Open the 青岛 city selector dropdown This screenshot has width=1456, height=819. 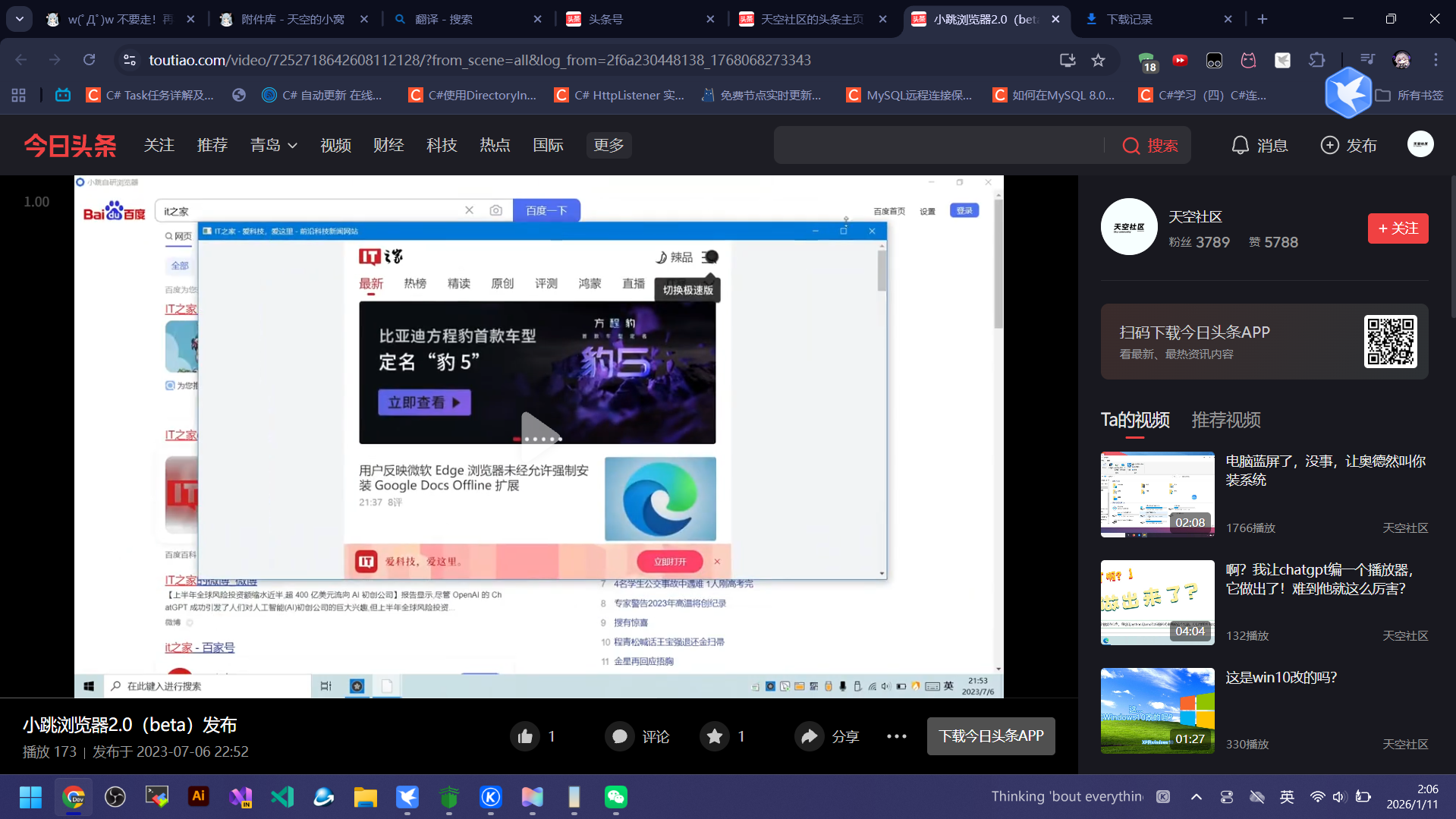273,145
